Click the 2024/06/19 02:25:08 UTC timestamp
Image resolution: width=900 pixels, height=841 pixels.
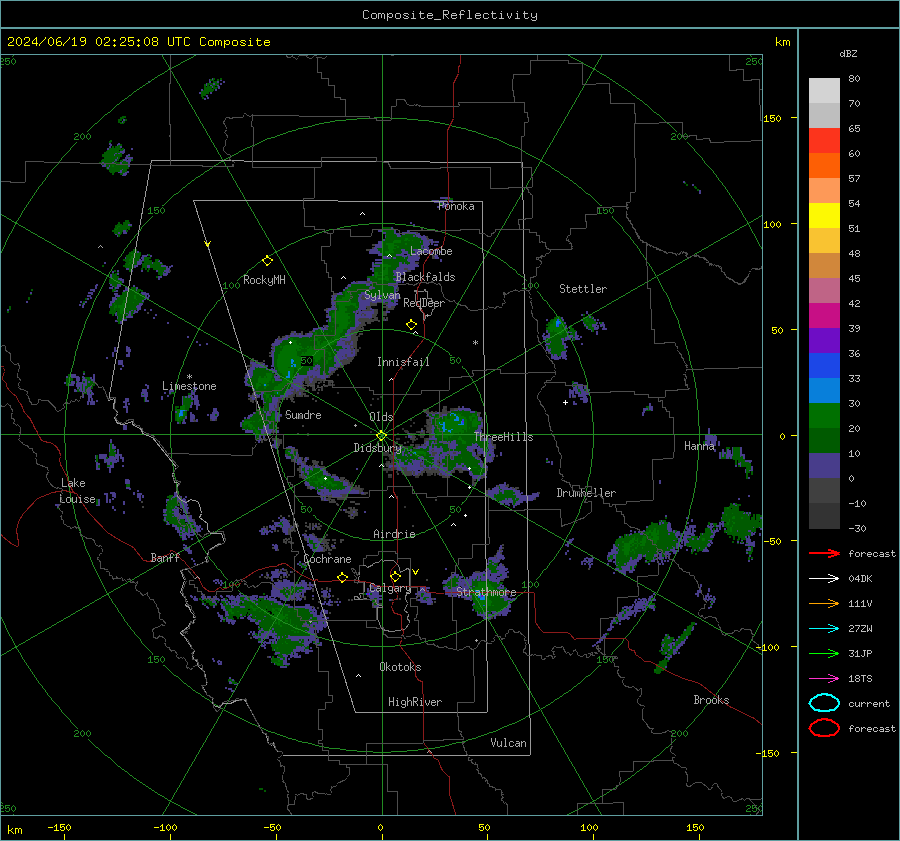[98, 42]
